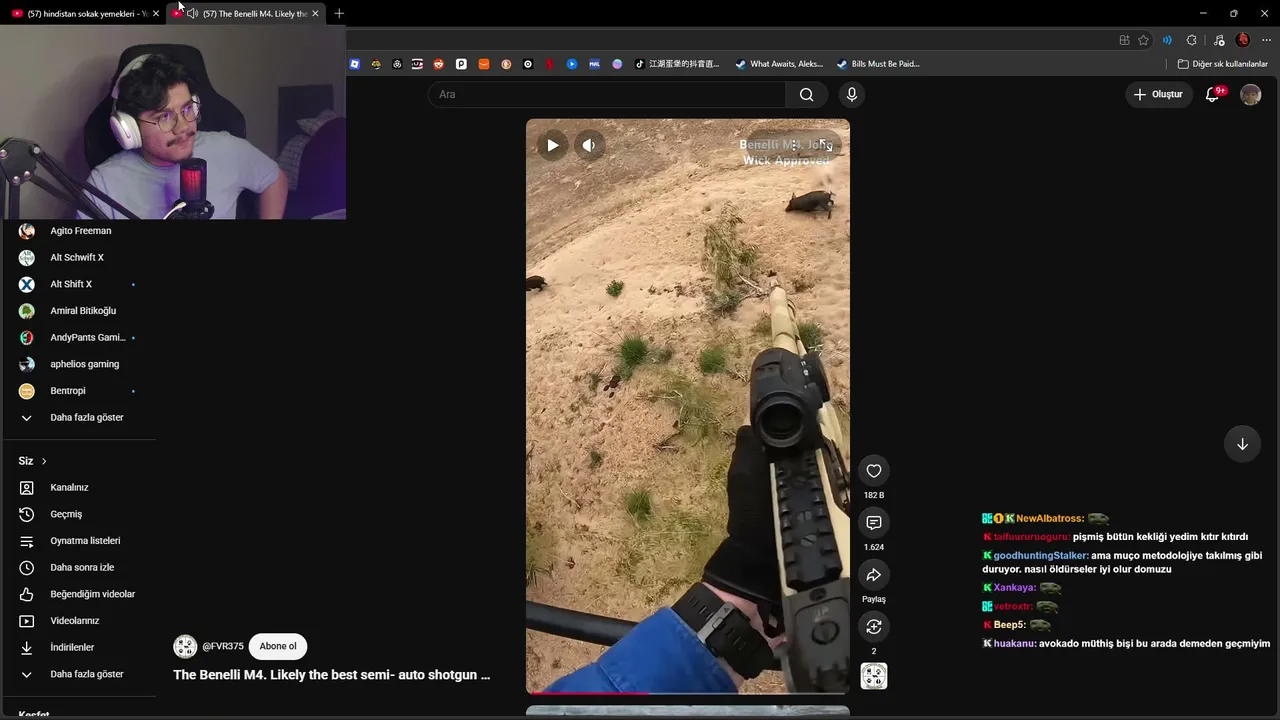Click the blue sound-waves extension icon
Image resolution: width=1280 pixels, height=720 pixels.
tap(1167, 40)
